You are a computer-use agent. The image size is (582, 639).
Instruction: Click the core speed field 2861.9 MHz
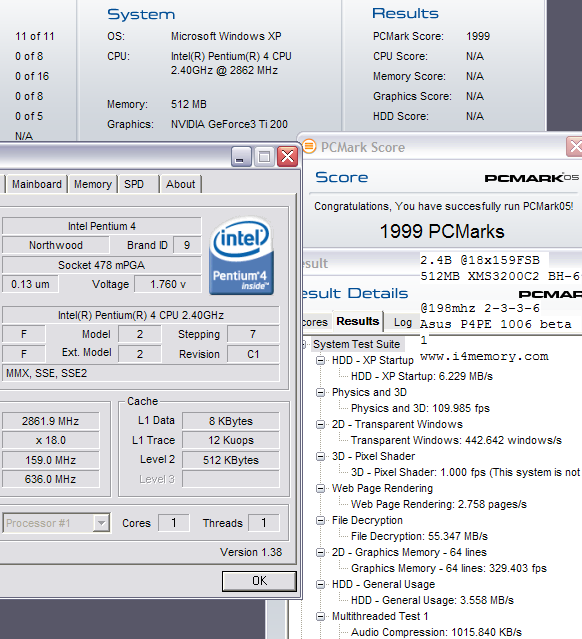coord(51,421)
